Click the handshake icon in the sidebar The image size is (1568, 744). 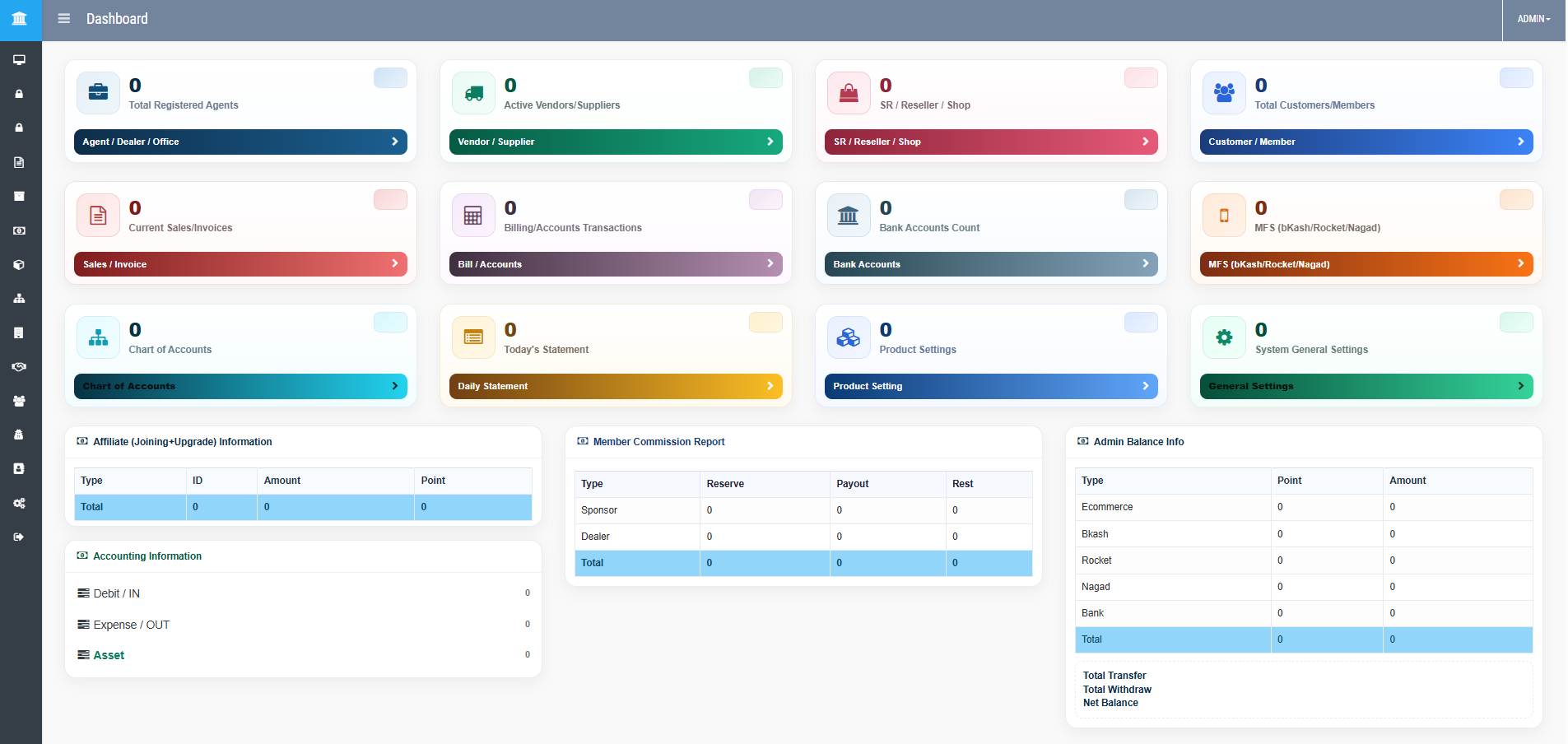pyautogui.click(x=19, y=367)
